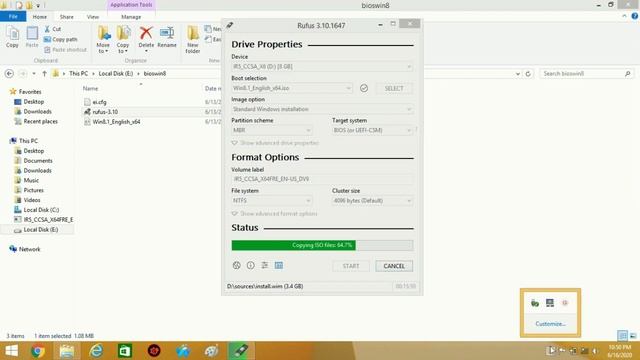Select Local Disk (C:) in navigation pane

click(41, 210)
